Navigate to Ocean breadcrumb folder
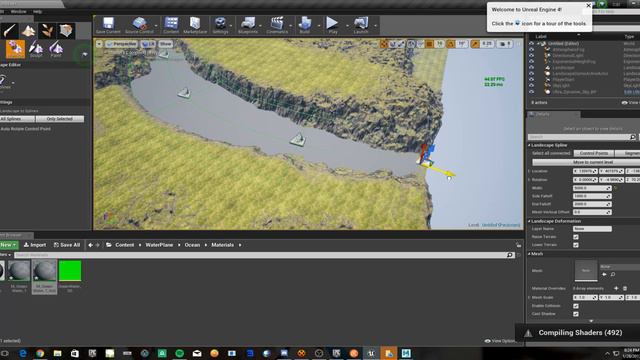Image resolution: width=640 pixels, height=360 pixels. click(x=192, y=245)
